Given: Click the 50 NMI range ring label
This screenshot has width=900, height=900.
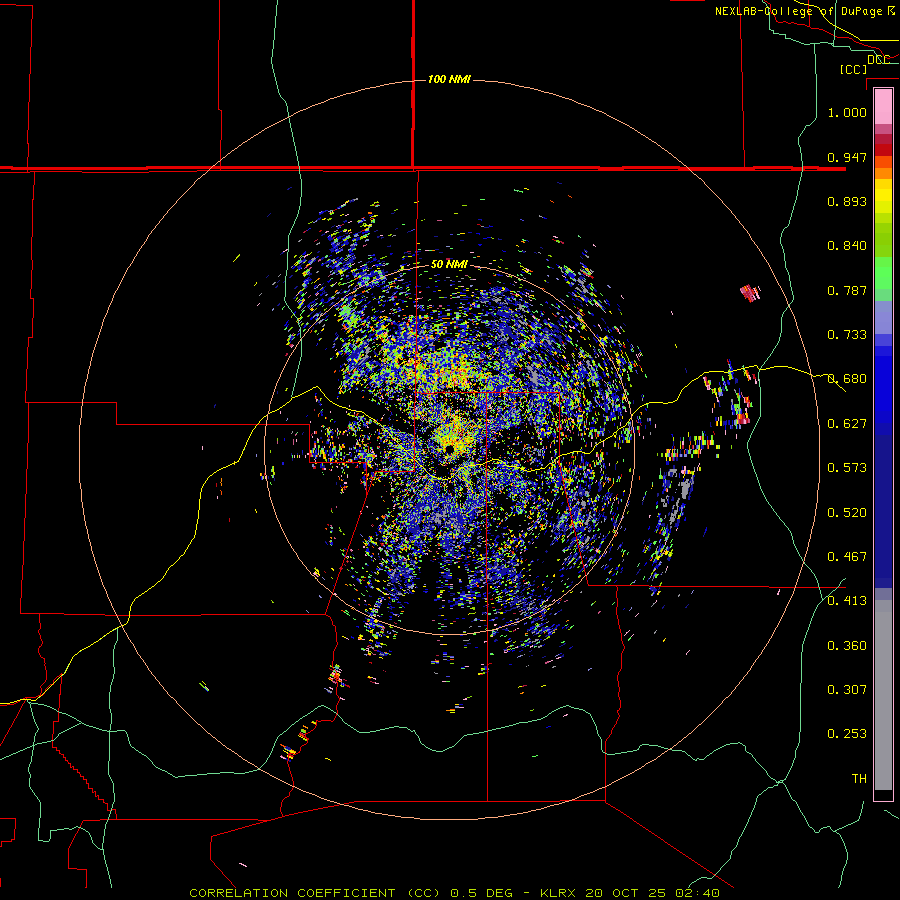Looking at the screenshot, I should (449, 264).
